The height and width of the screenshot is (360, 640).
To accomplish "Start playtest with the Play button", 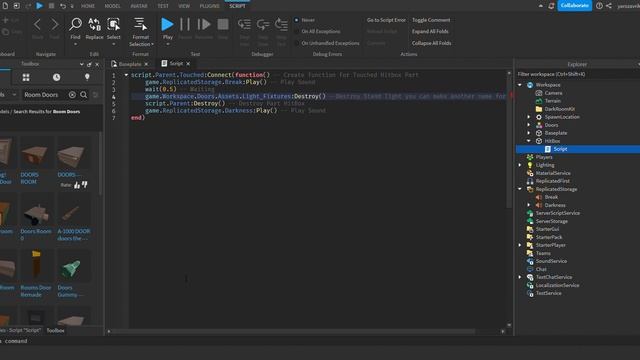I will coord(167,24).
